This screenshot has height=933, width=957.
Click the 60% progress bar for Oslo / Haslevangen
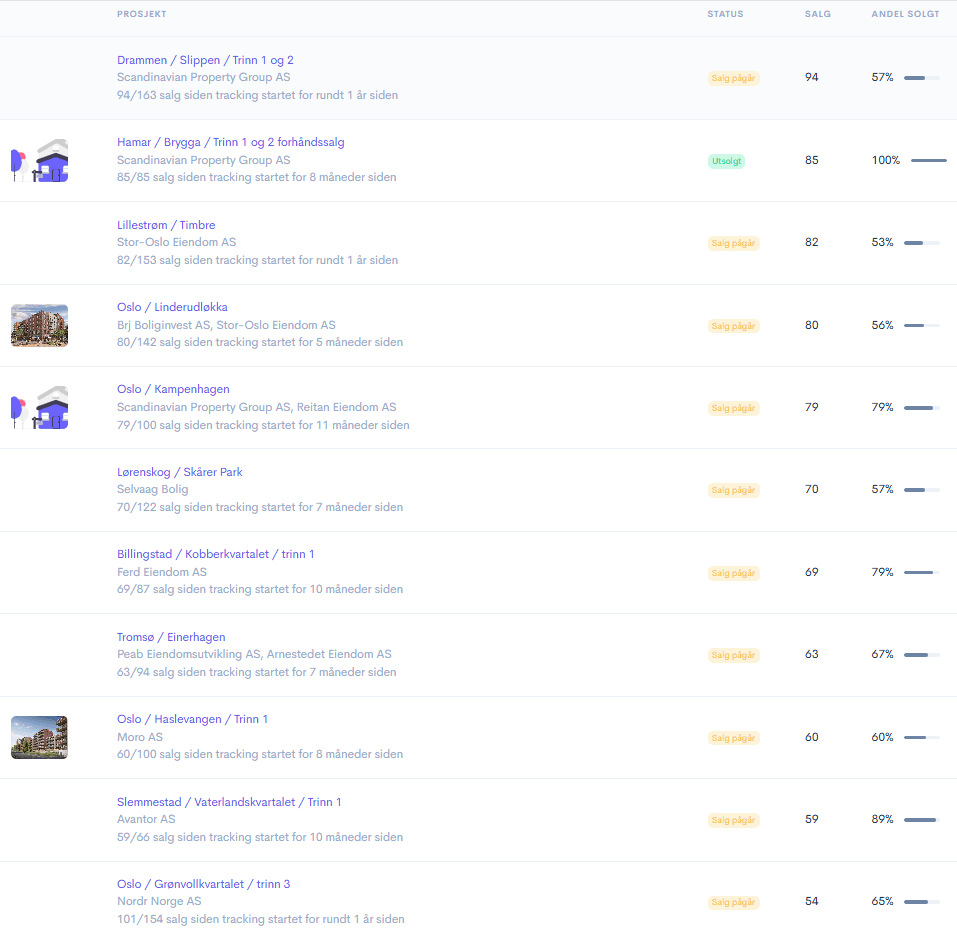922,737
